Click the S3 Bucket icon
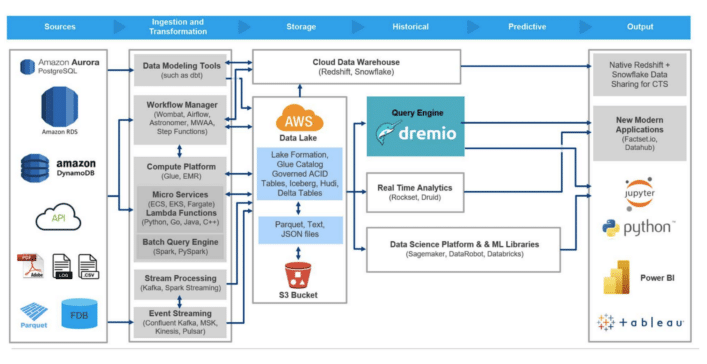 click(x=298, y=275)
